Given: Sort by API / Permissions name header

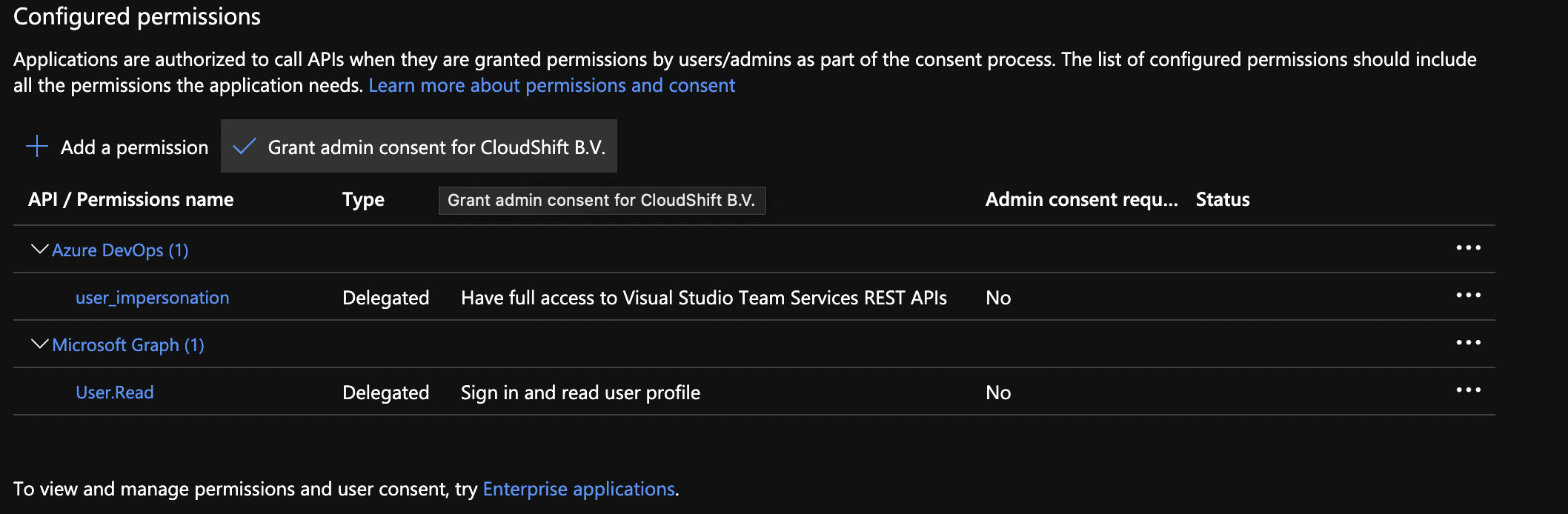Looking at the screenshot, I should coord(130,200).
